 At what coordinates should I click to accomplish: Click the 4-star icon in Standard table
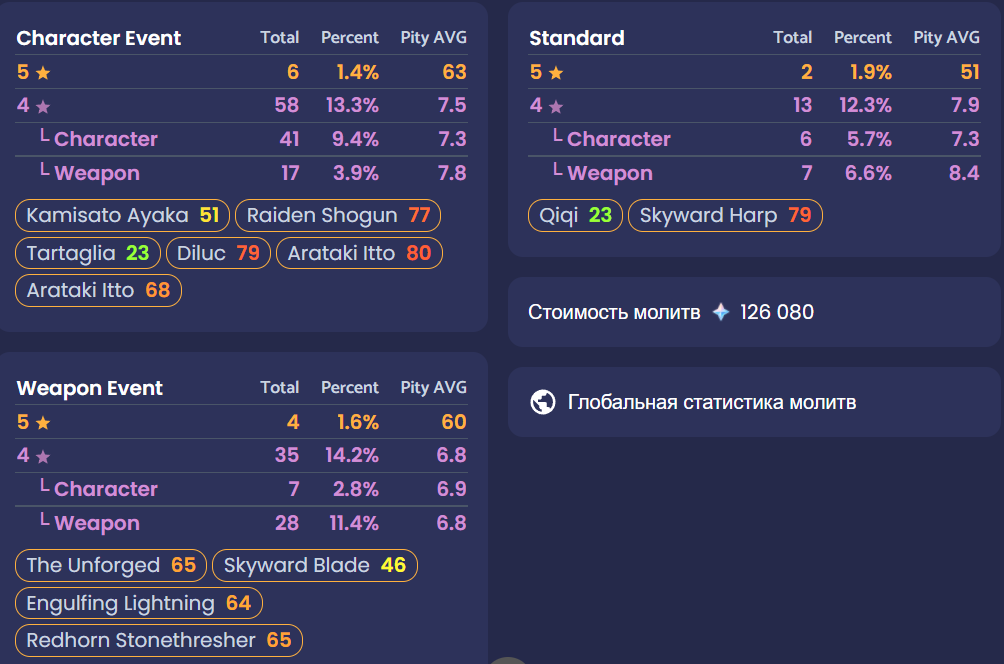[x=556, y=107]
